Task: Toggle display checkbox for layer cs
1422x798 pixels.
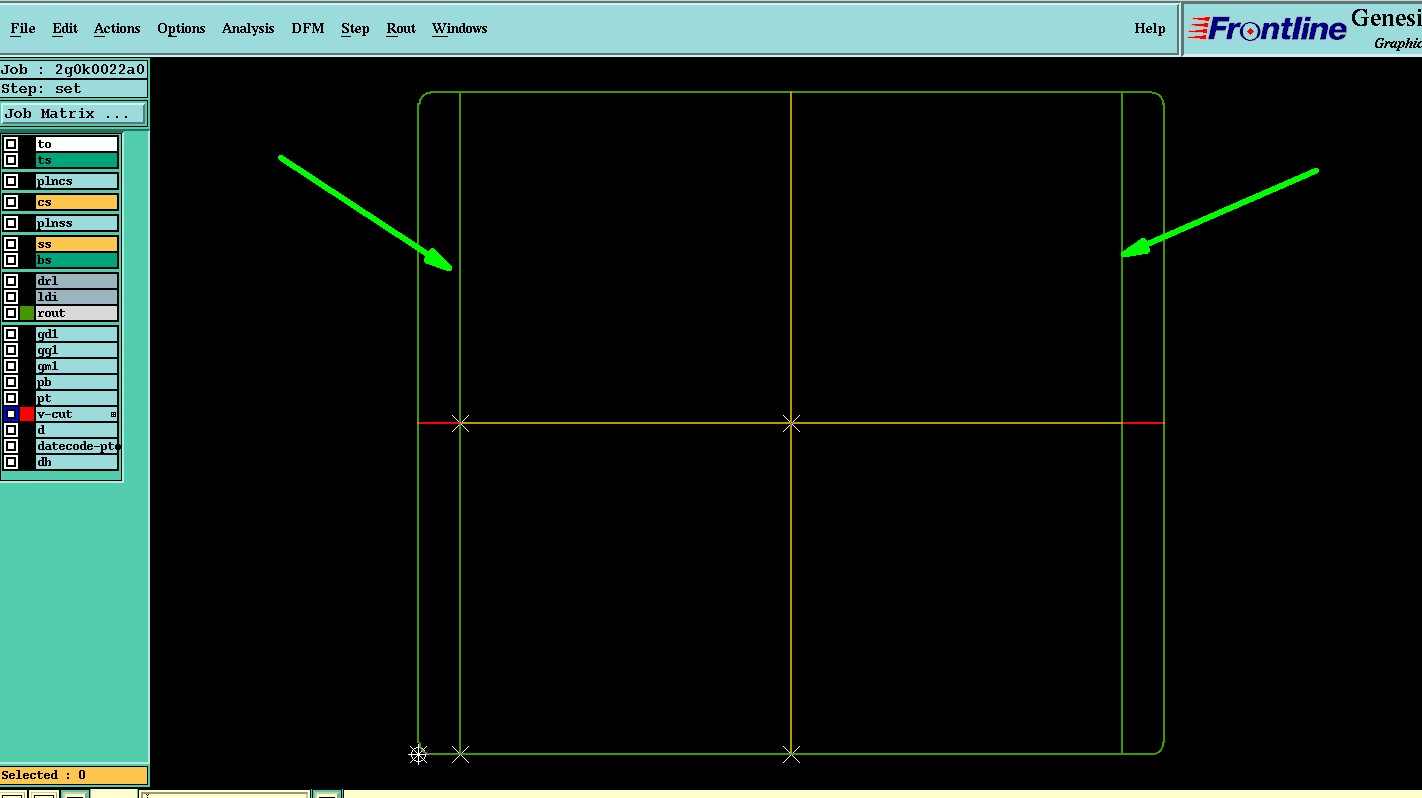Action: coord(11,202)
